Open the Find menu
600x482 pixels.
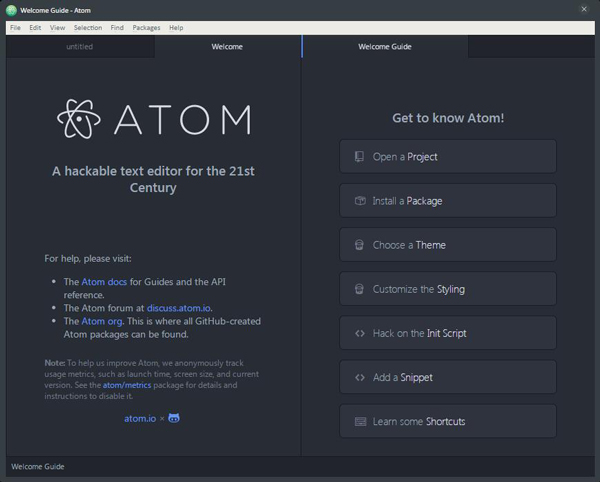[117, 28]
